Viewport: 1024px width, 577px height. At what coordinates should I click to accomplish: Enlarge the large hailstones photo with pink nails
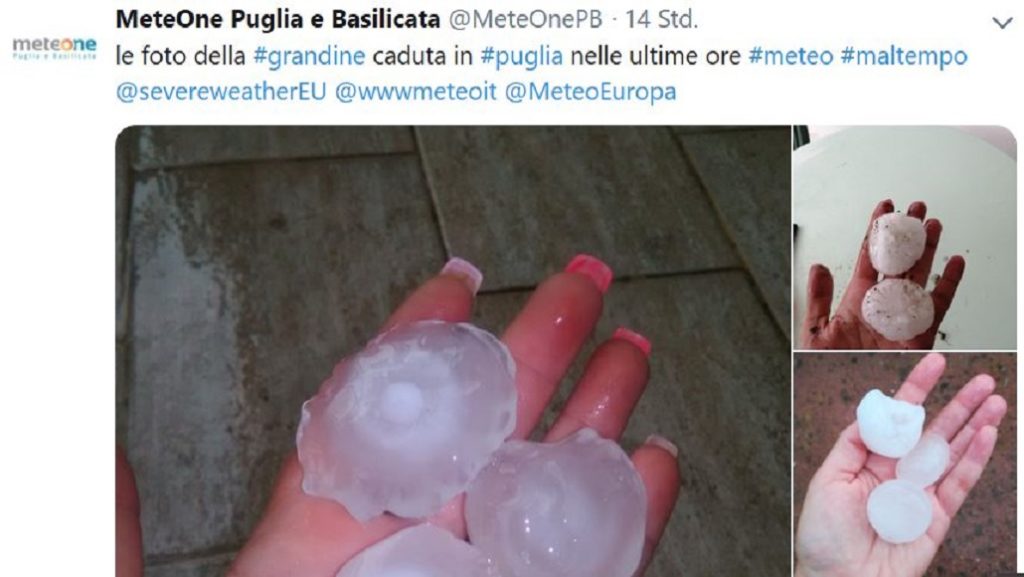[453, 351]
